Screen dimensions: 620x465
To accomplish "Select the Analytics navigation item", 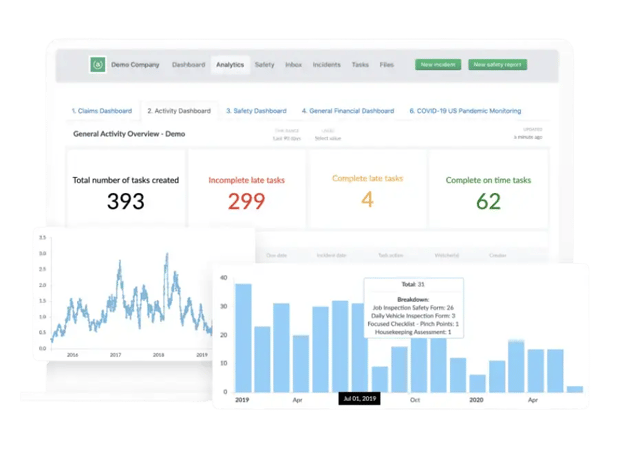I will click(229, 65).
